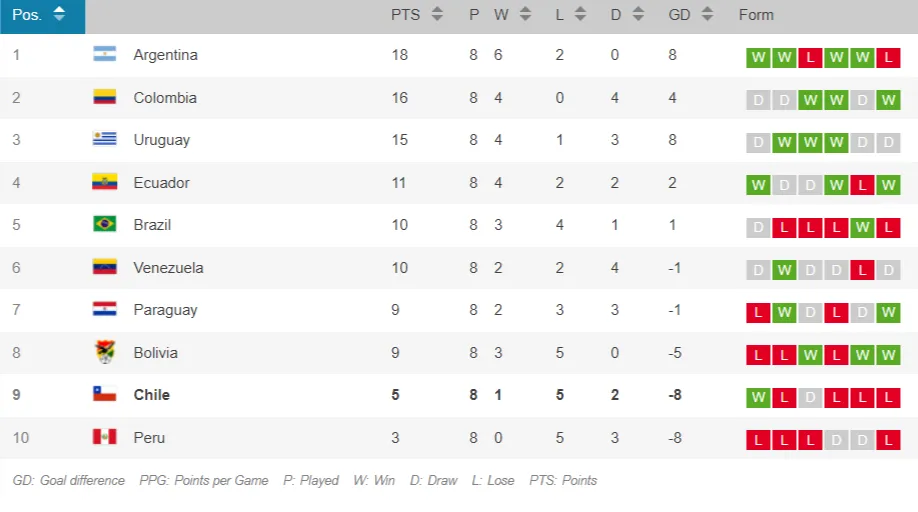Viewport: 918px width, 512px height.
Task: Click the Brazil flag icon
Action: [x=105, y=225]
